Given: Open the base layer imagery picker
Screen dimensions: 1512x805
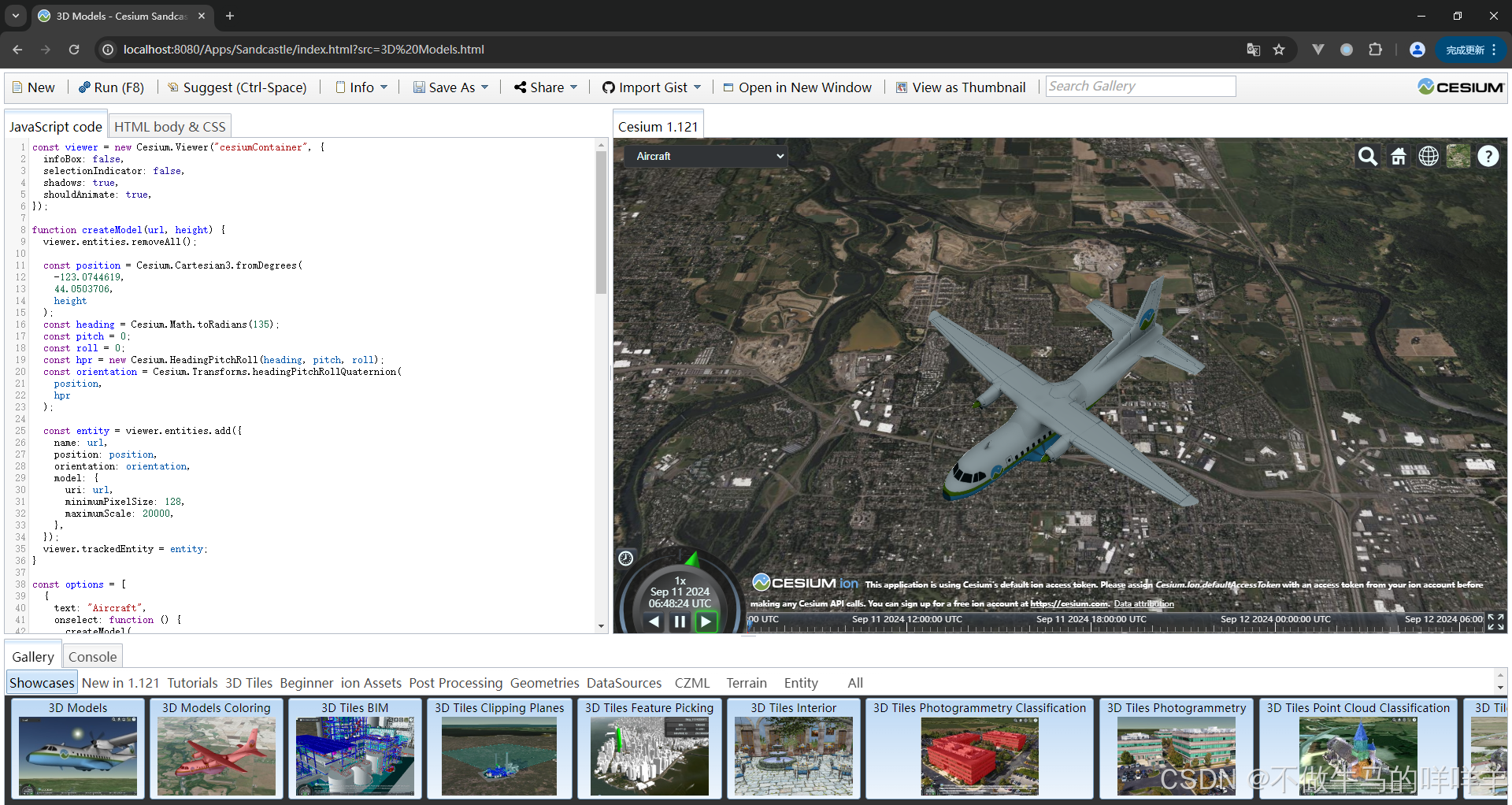Looking at the screenshot, I should point(1458,157).
